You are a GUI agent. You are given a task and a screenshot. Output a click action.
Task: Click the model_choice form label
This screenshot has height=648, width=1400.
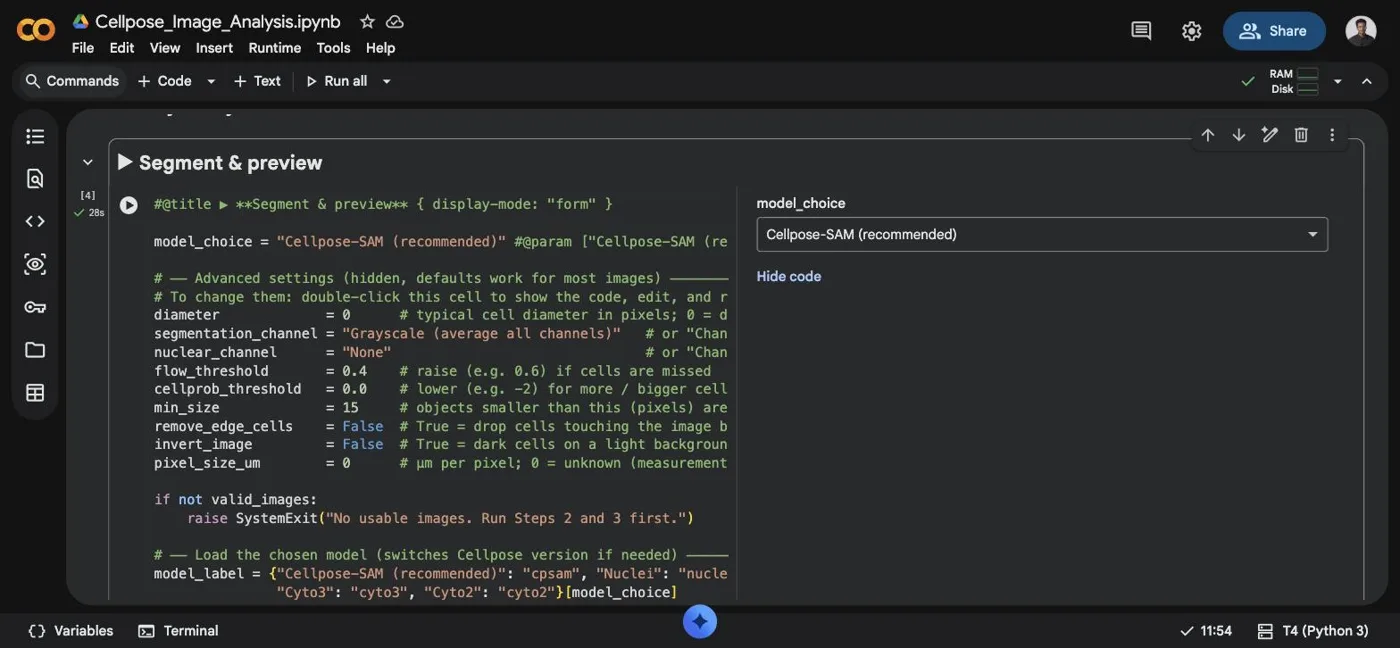coord(801,203)
